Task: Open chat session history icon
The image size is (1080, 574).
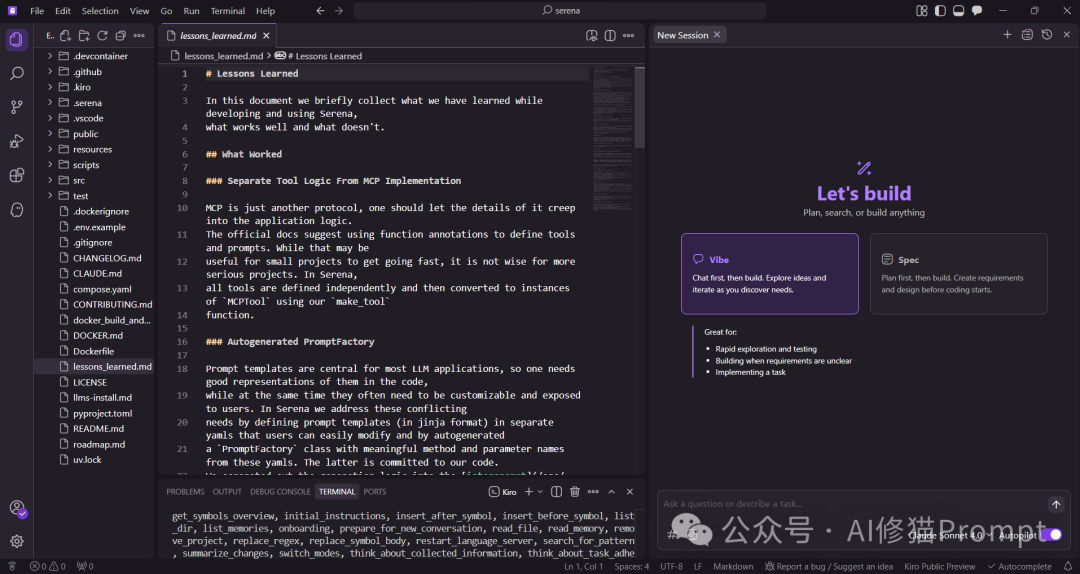Action: 1047,34
